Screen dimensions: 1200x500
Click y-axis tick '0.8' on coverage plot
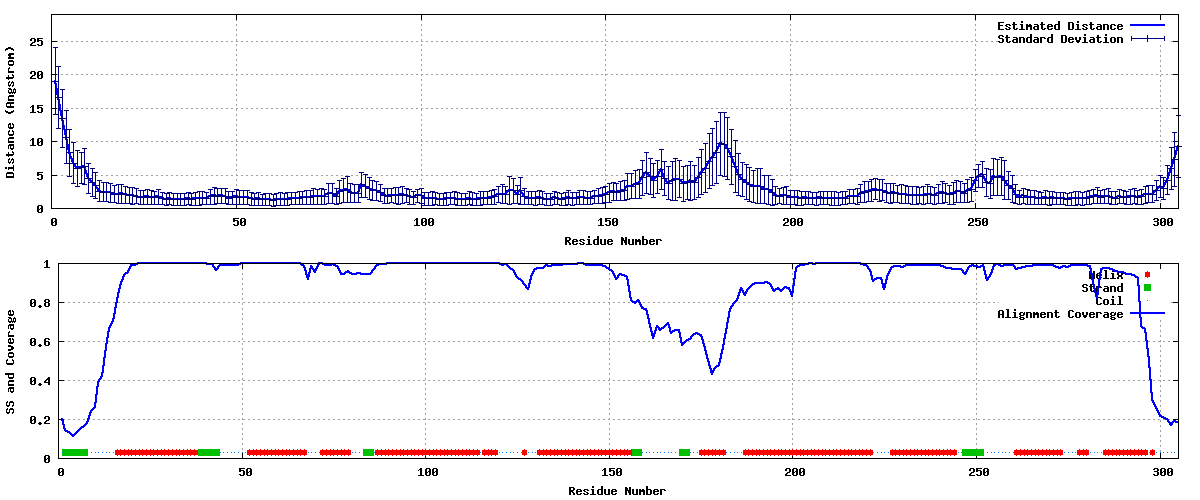click(x=41, y=303)
